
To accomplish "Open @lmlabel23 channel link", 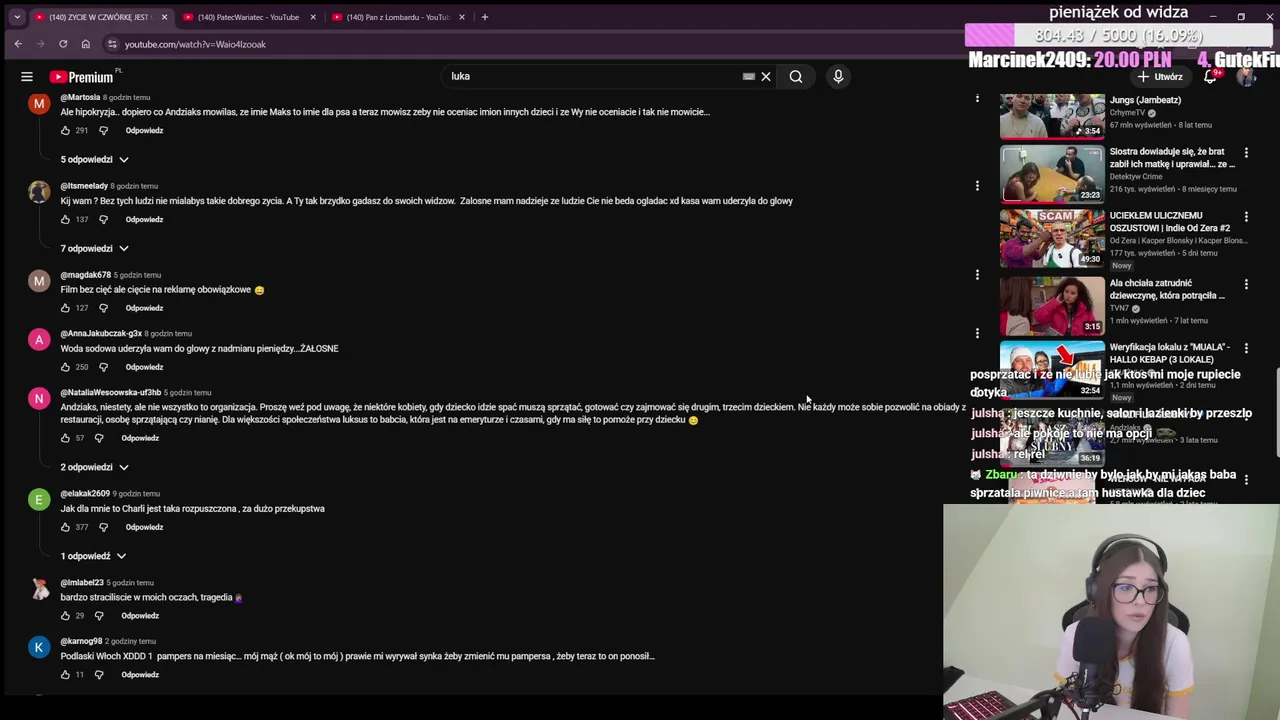I will (82, 583).
